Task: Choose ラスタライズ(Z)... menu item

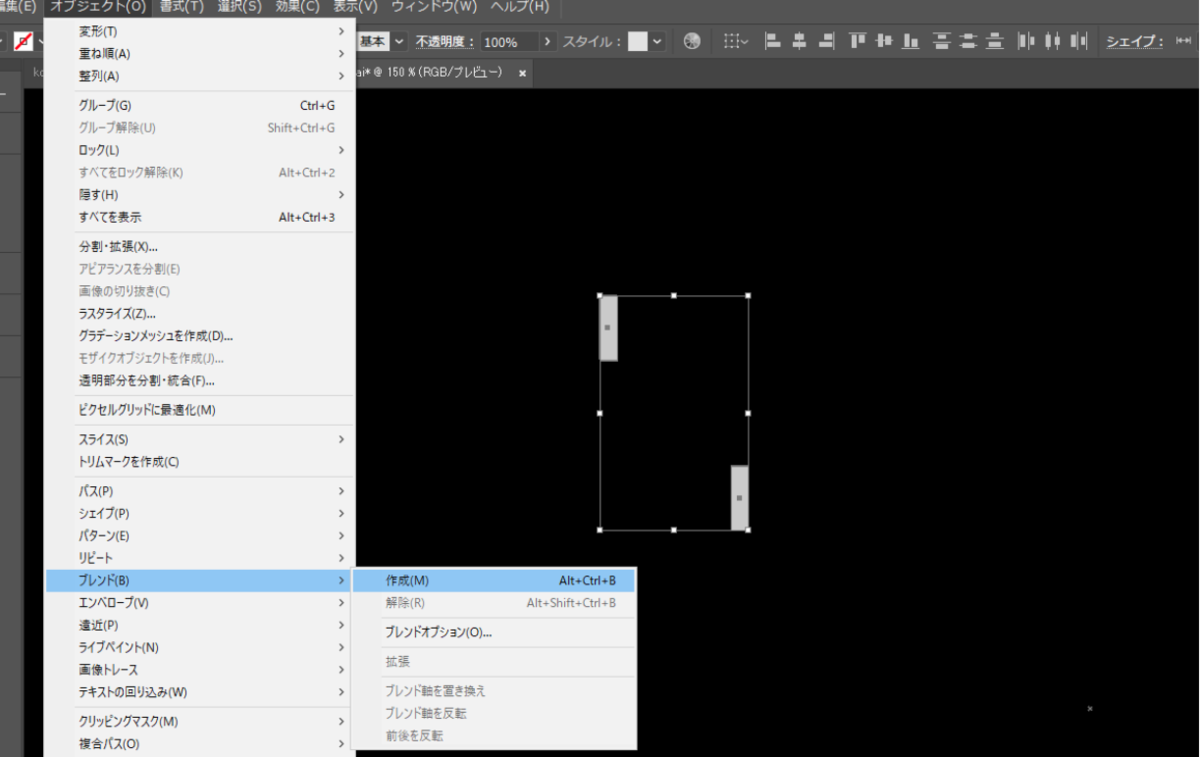Action: tap(199, 313)
